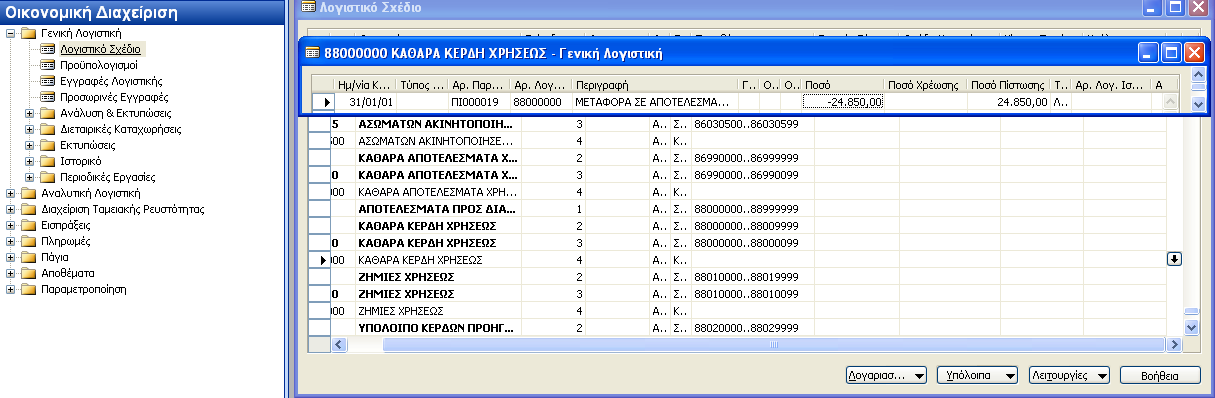Select the Διαχείριση Ταμειακής Ρευστότητας folder icon

[x=28, y=209]
